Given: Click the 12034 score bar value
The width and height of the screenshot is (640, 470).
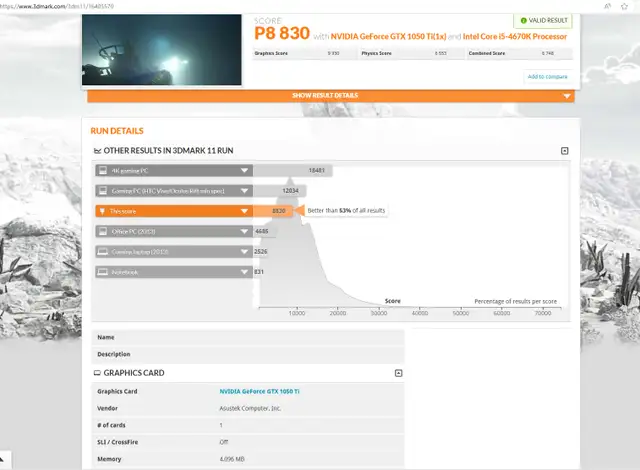Looking at the screenshot, I should 290,191.
